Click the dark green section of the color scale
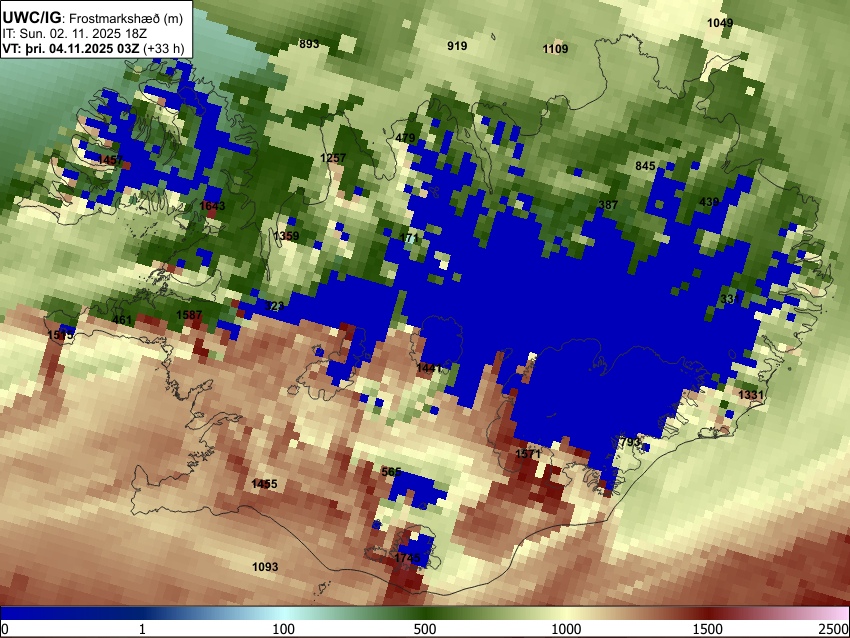 (x=425, y=613)
